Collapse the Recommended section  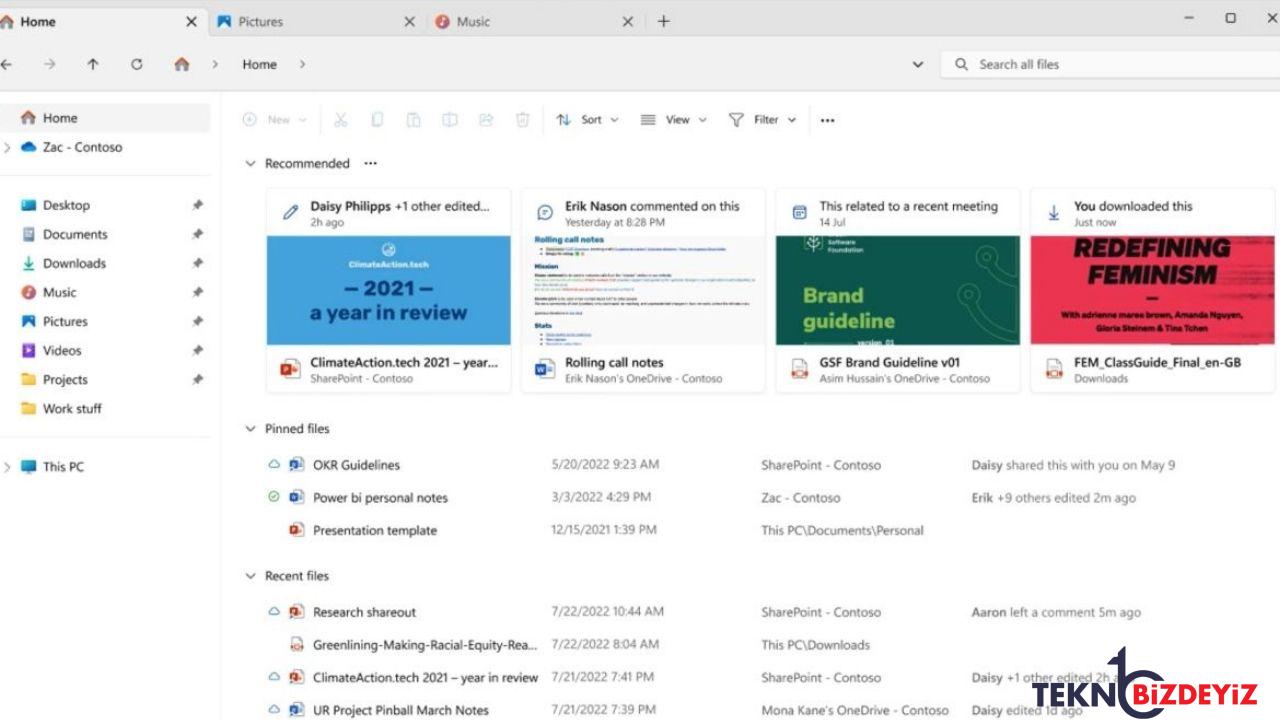(x=251, y=163)
